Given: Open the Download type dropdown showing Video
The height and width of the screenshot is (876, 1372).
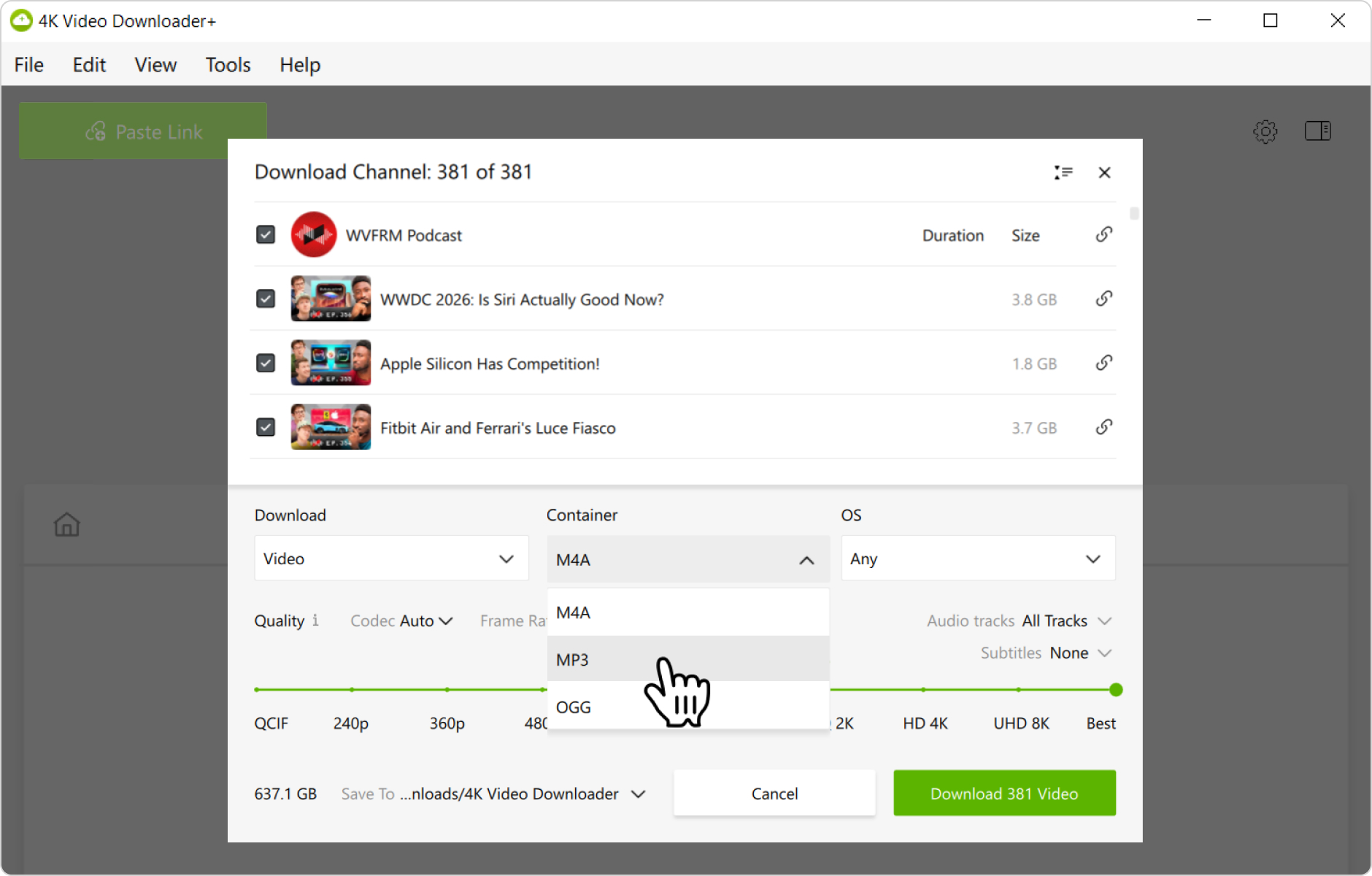Looking at the screenshot, I should pyautogui.click(x=391, y=558).
